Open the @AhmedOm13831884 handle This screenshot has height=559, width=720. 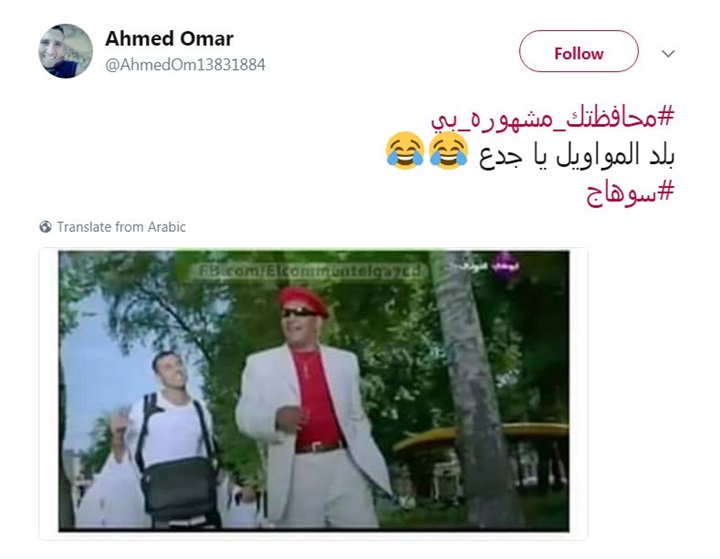pos(186,65)
